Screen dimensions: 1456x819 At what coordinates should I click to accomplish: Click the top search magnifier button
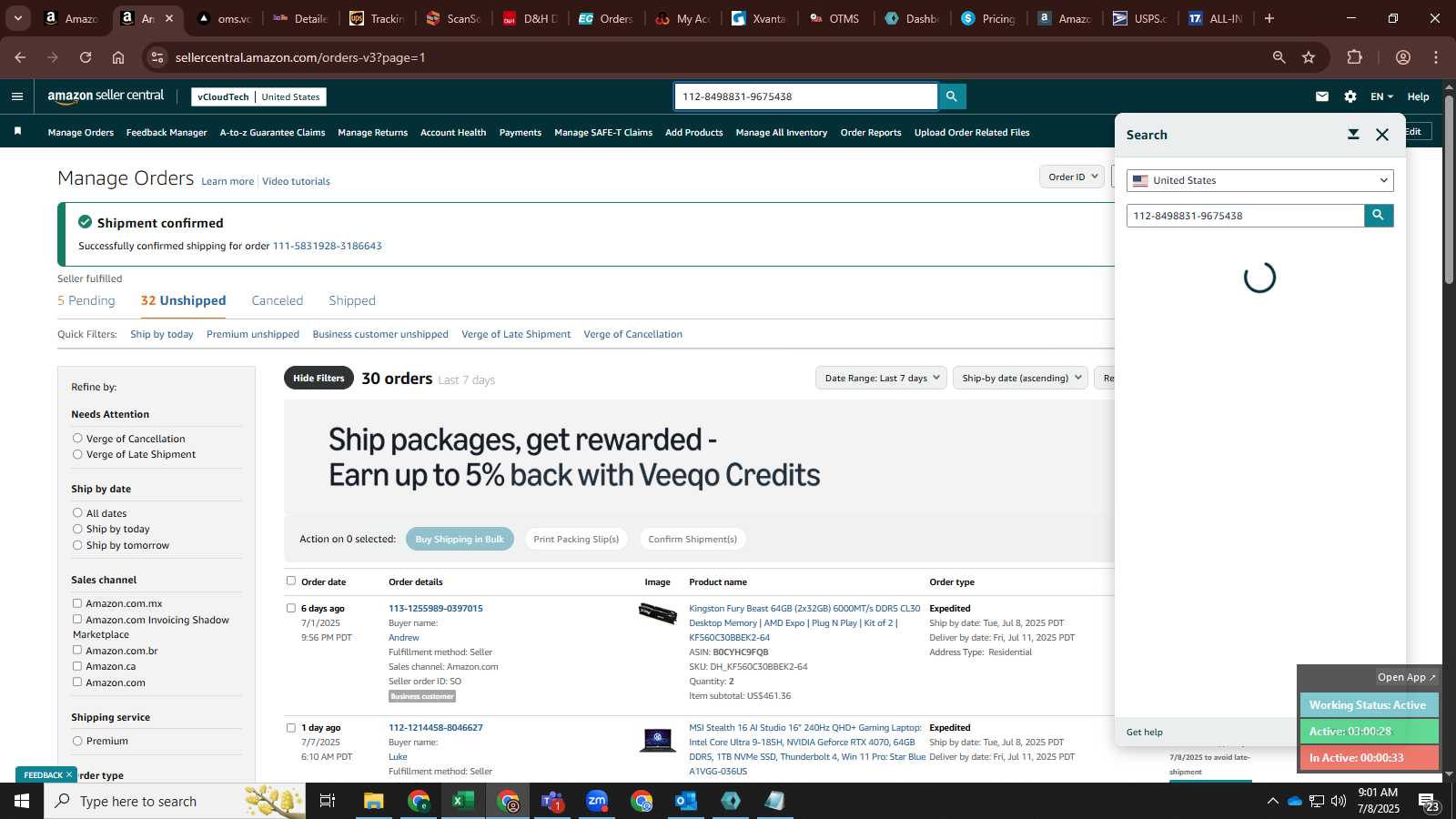tap(952, 96)
